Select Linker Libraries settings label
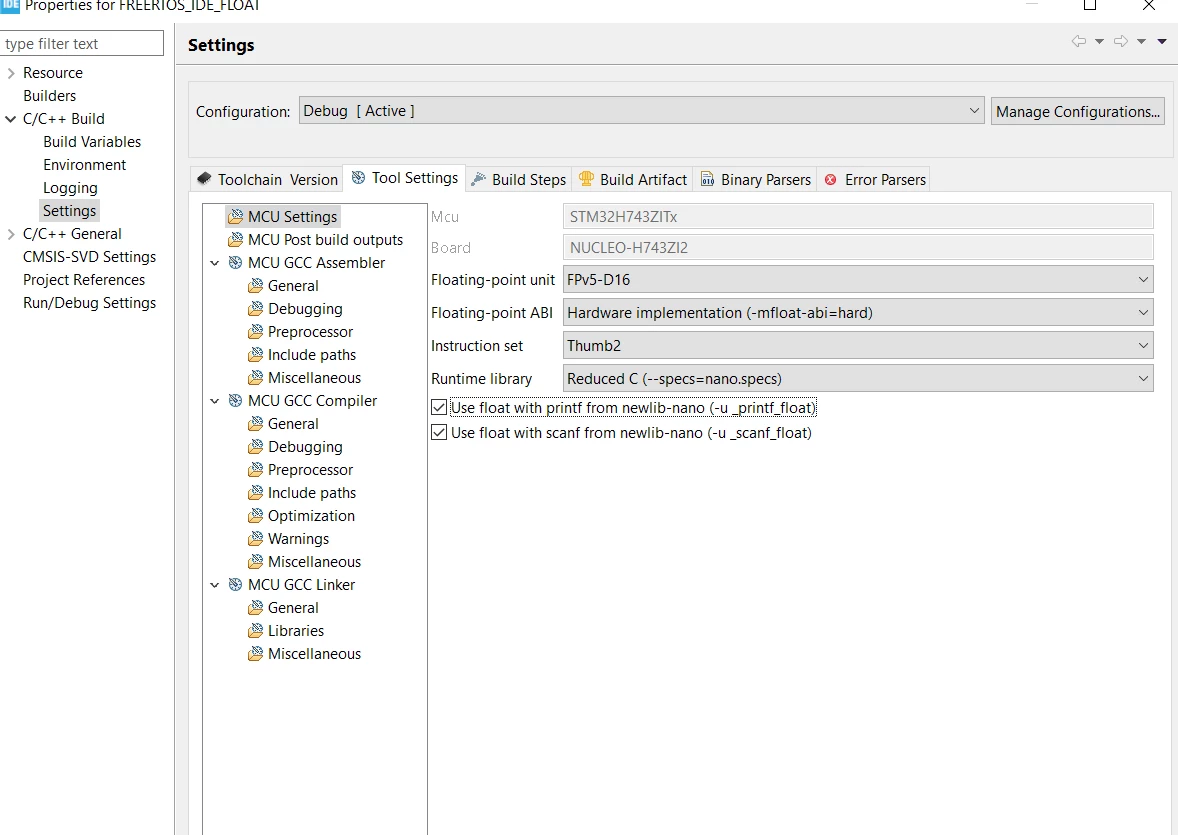Image resolution: width=1178 pixels, height=835 pixels. (296, 631)
